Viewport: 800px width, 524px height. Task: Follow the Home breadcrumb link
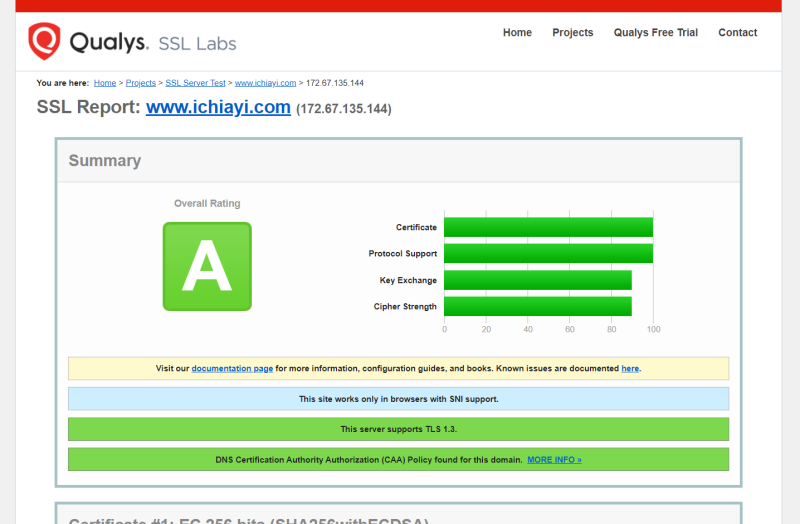[105, 83]
